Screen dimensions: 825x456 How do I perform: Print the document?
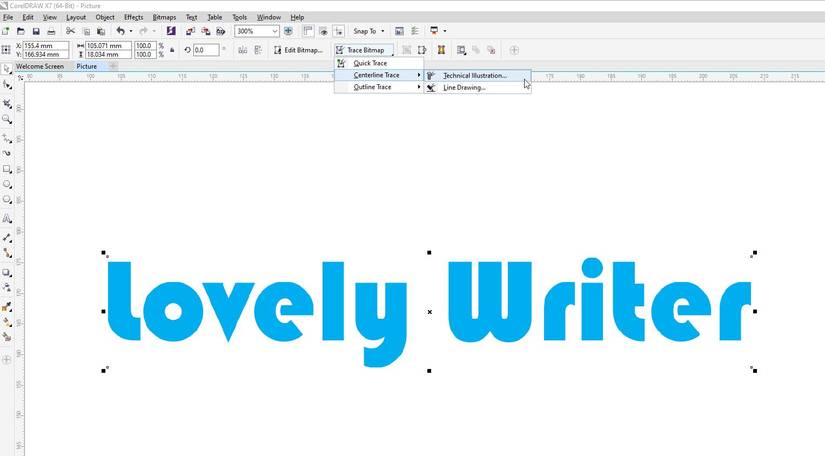point(51,31)
